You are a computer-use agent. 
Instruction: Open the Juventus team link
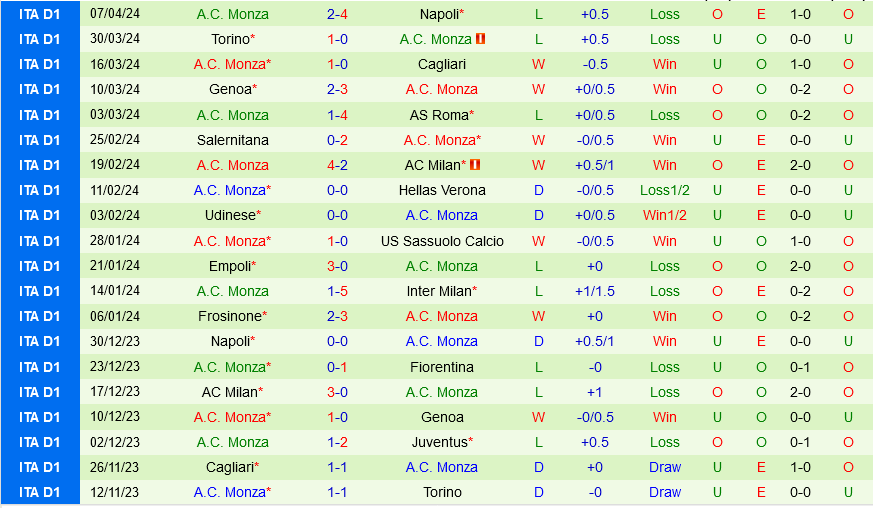click(439, 442)
